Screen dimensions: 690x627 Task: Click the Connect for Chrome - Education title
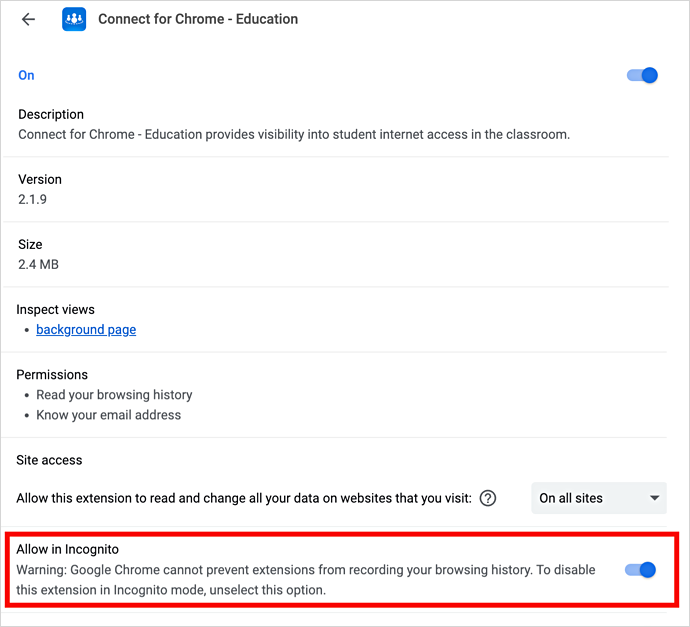coord(198,19)
